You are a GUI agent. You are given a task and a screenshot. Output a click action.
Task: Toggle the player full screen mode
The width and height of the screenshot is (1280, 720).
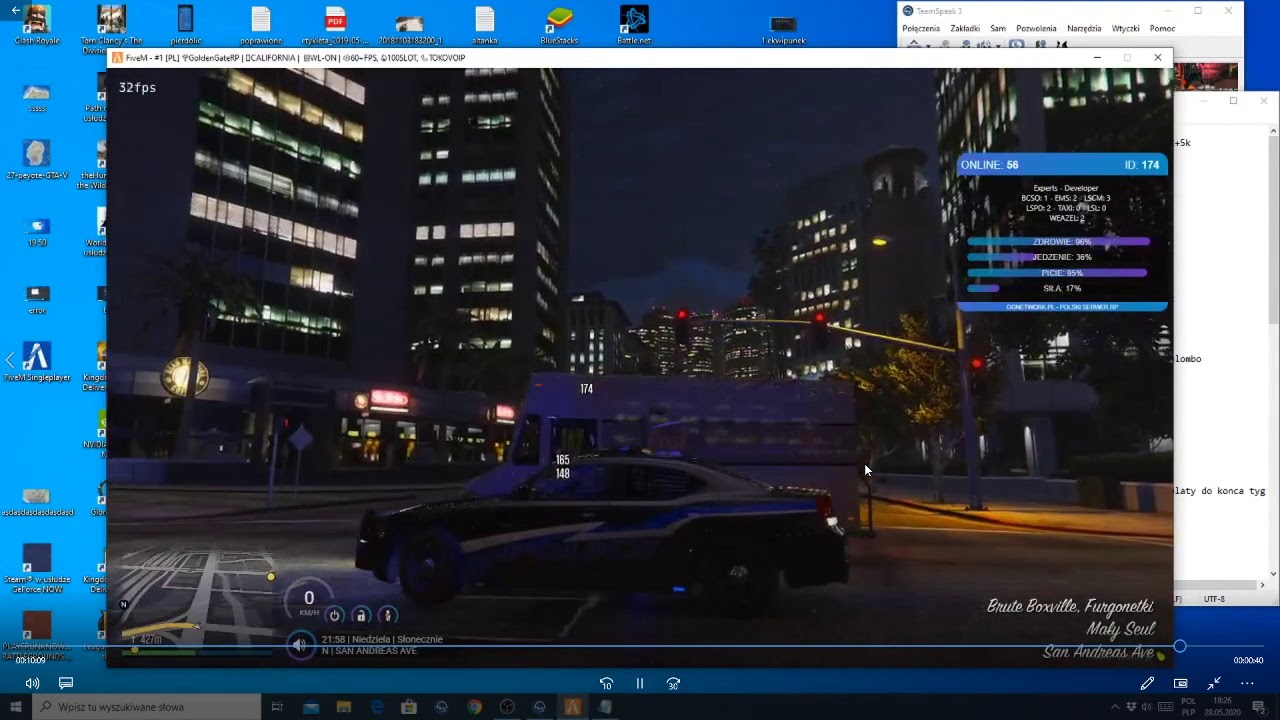(1213, 683)
